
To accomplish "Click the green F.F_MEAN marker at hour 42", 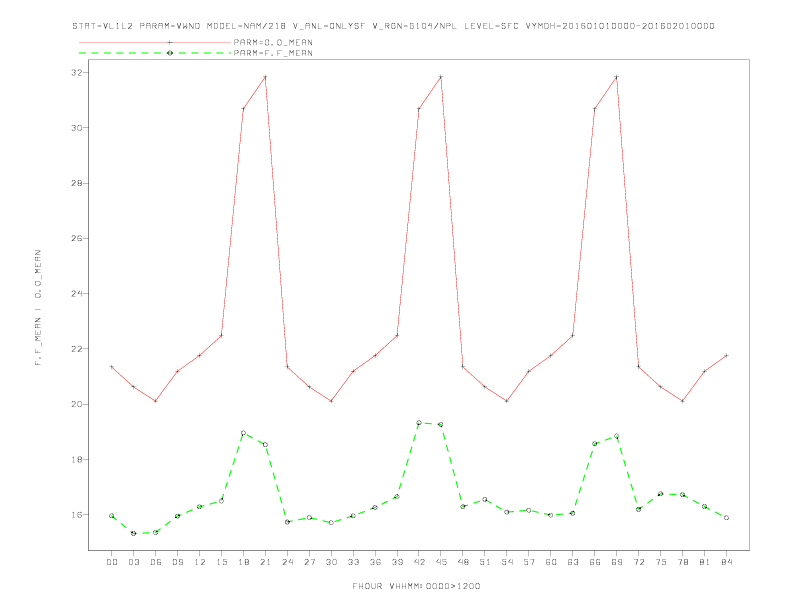I will pos(419,423).
